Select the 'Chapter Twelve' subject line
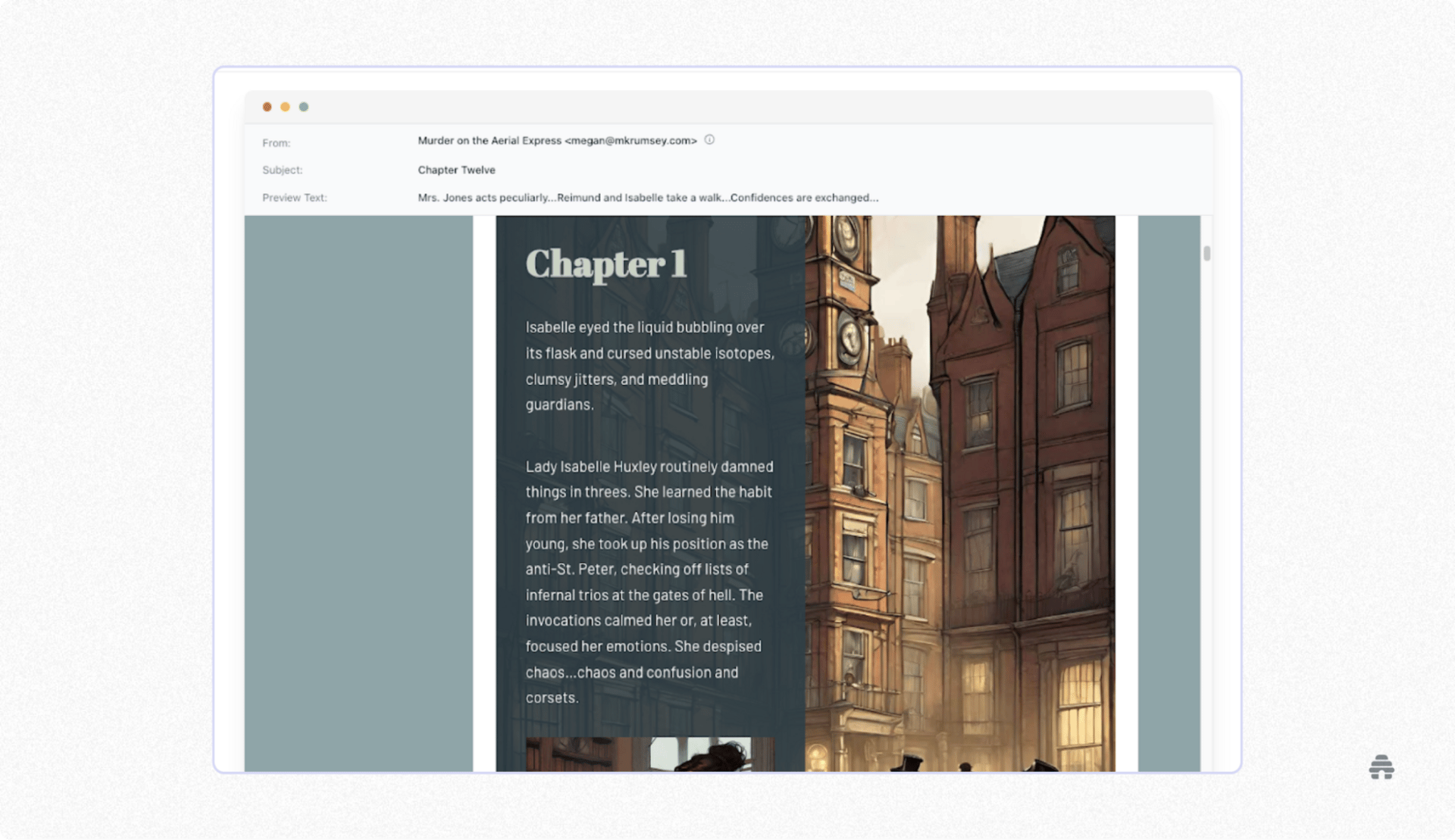 coord(457,170)
